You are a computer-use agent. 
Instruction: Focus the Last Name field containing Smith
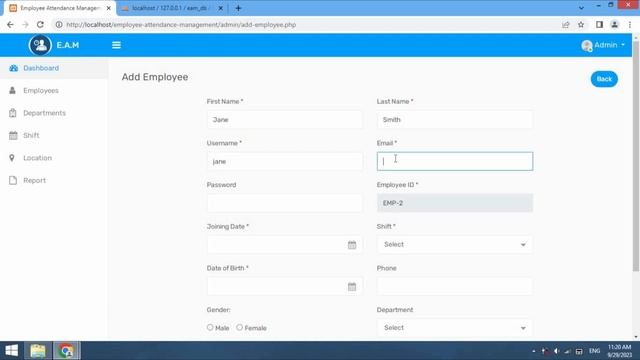[x=455, y=120]
